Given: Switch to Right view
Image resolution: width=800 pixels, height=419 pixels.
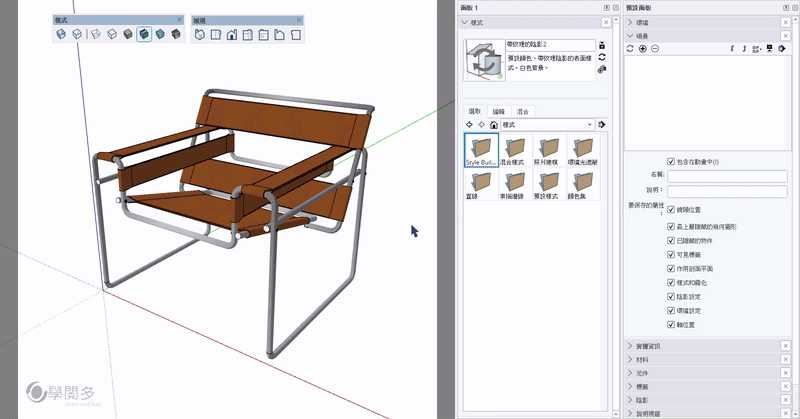Looking at the screenshot, I should tap(247, 35).
